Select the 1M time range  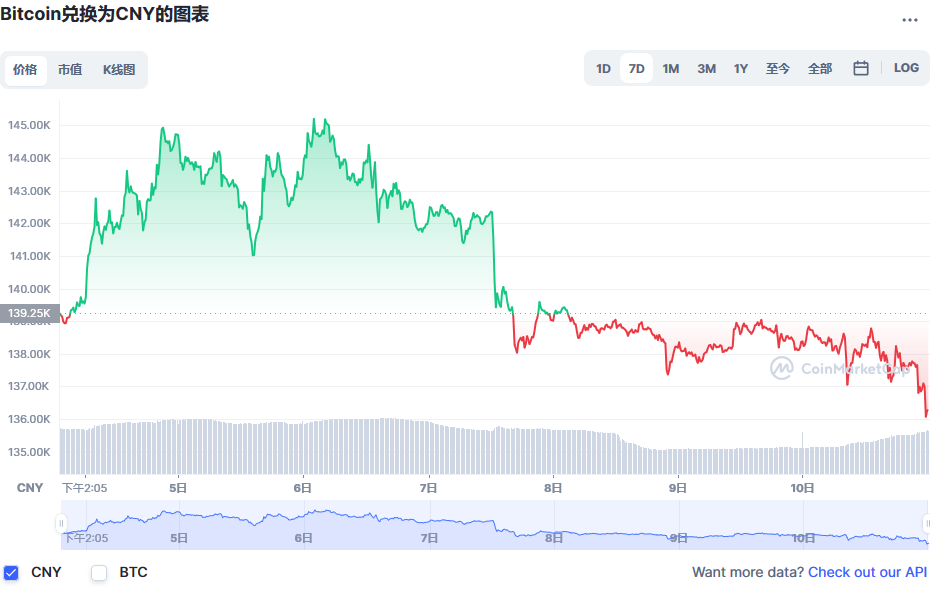(671, 69)
